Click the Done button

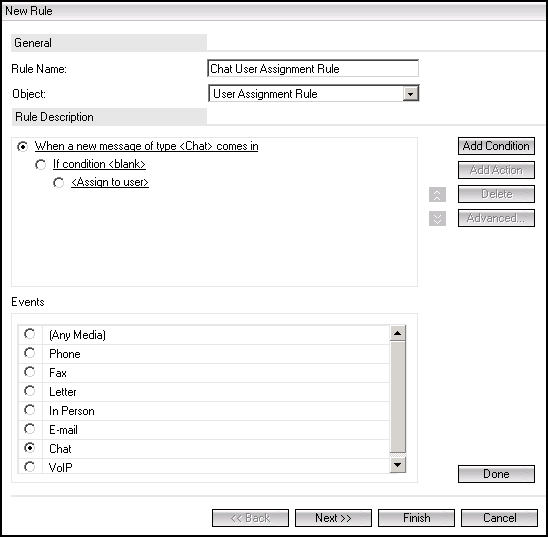click(x=496, y=474)
